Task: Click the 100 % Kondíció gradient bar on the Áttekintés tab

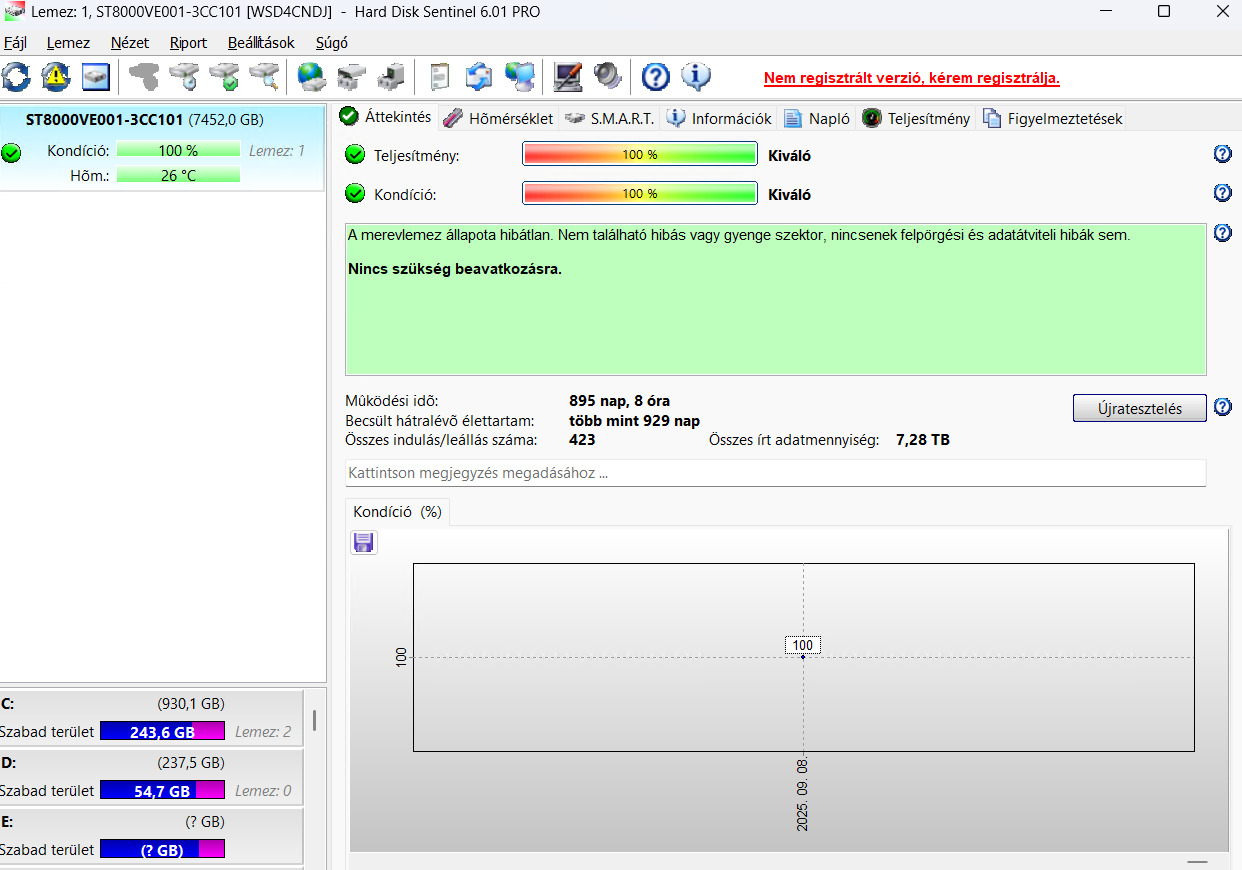Action: (640, 194)
